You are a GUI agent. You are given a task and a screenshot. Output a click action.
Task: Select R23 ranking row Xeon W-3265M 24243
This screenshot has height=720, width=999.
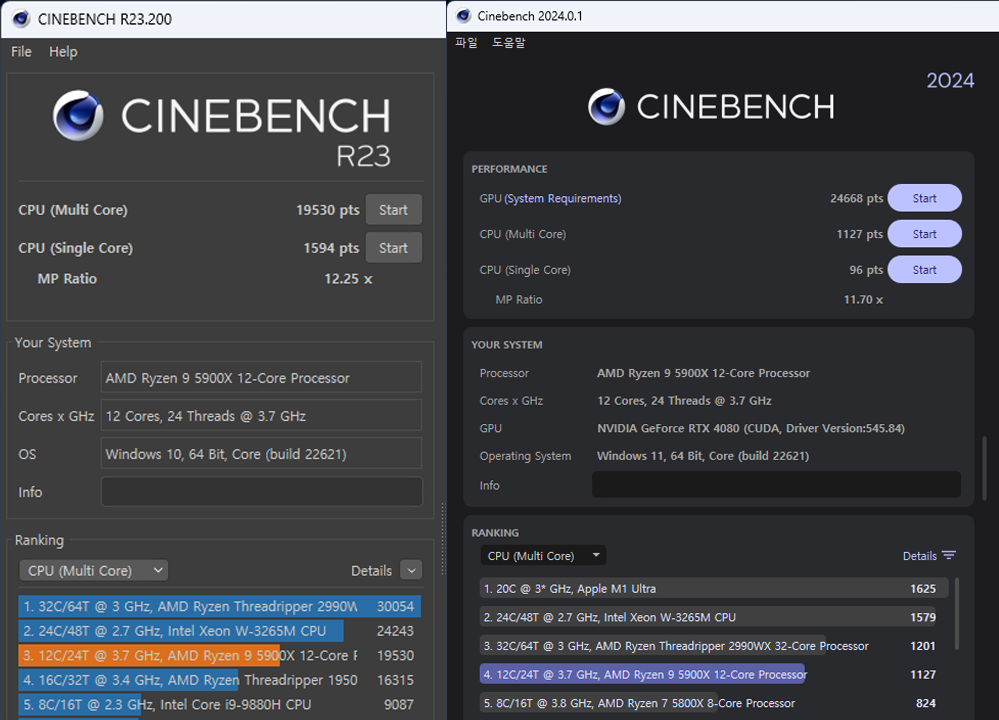[219, 631]
